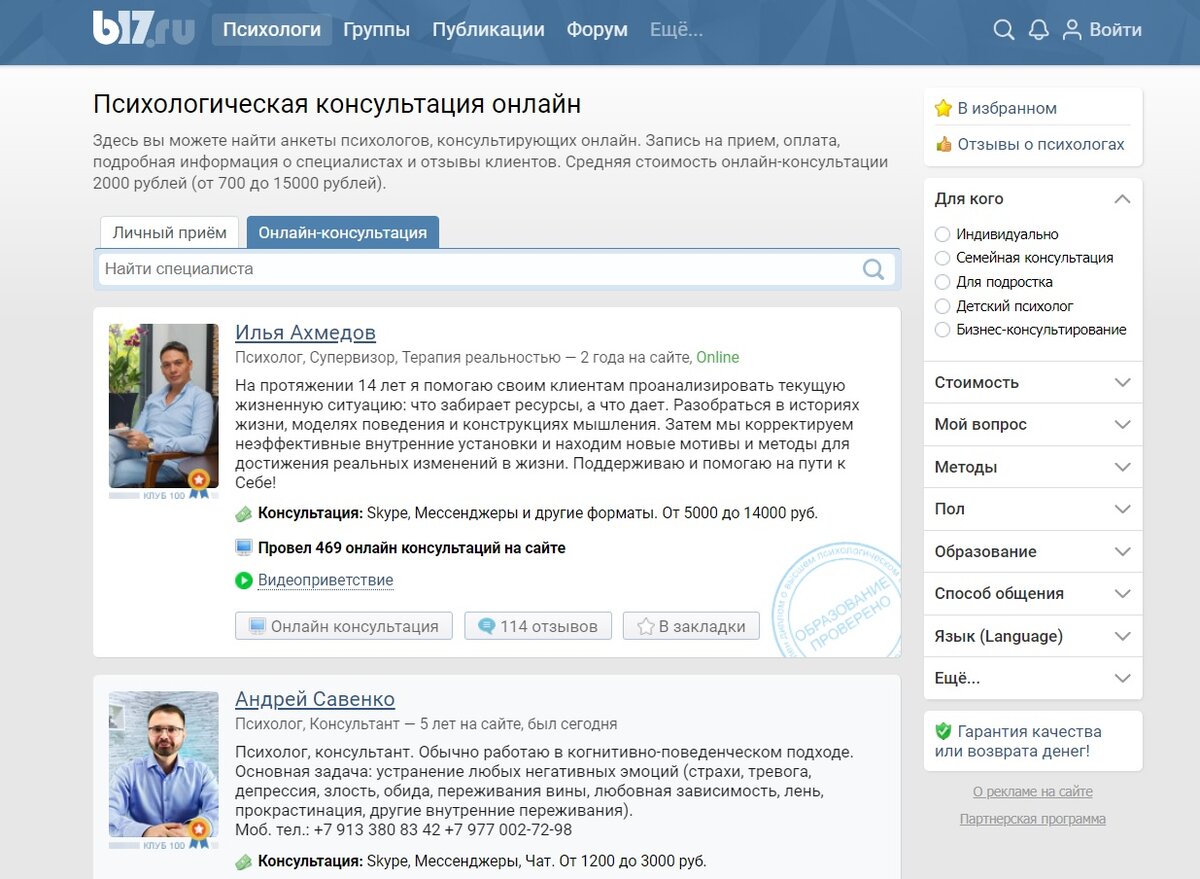Expand the Способ общения filter
The width and height of the screenshot is (1200, 879).
(1033, 593)
